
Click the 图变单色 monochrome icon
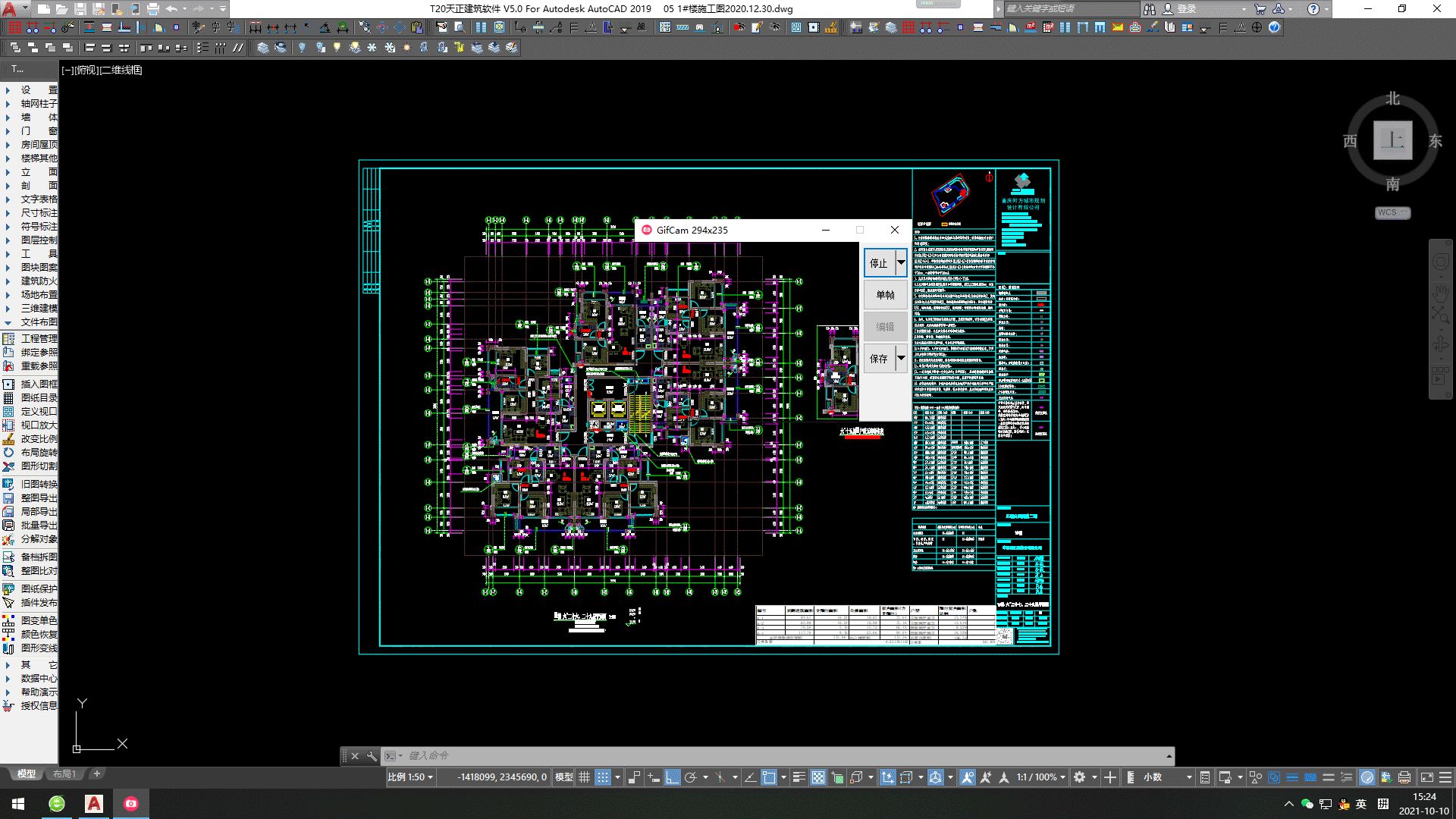[8, 621]
